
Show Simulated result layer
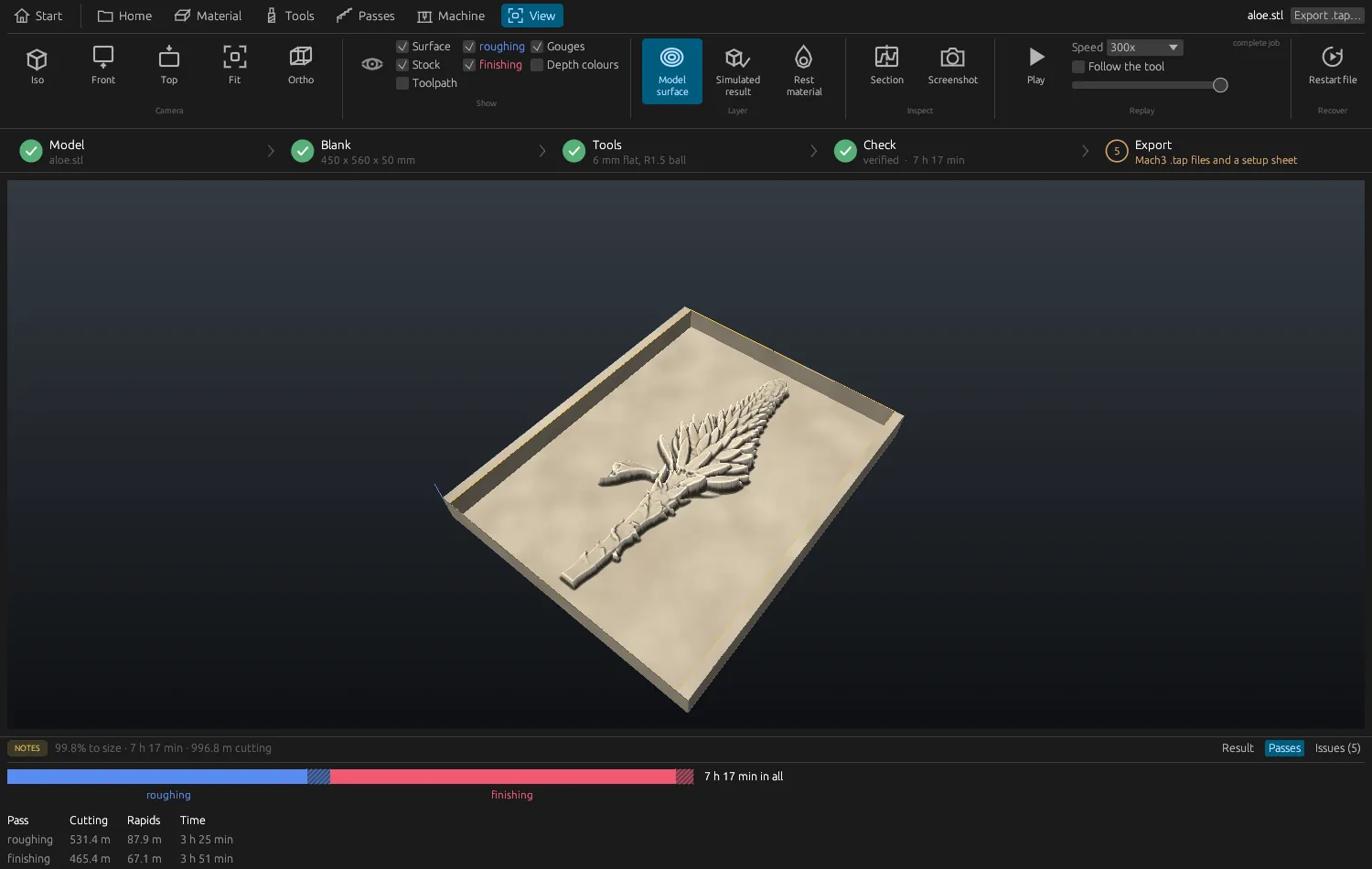pyautogui.click(x=738, y=71)
